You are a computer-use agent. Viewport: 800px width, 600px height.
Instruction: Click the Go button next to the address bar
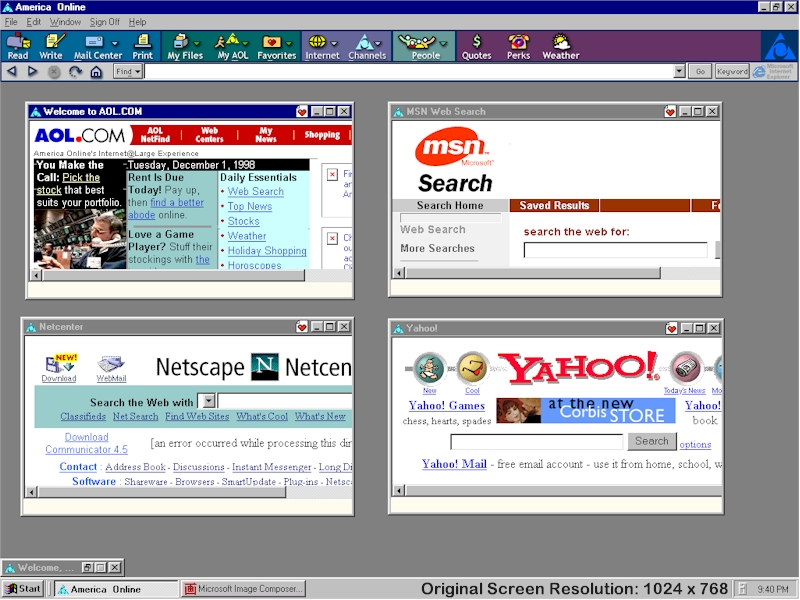pos(700,72)
